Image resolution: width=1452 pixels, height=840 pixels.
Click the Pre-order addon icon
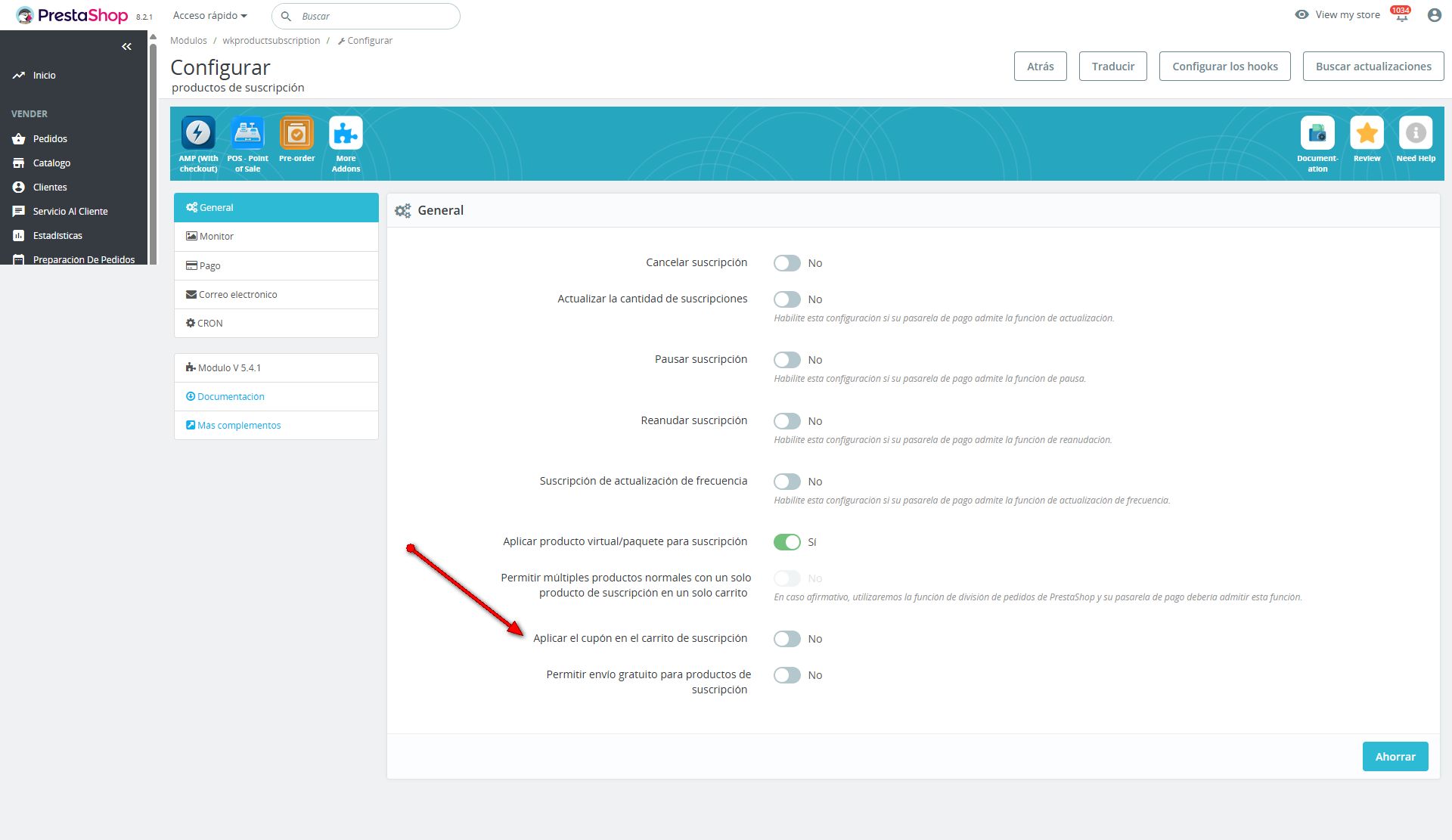[296, 134]
